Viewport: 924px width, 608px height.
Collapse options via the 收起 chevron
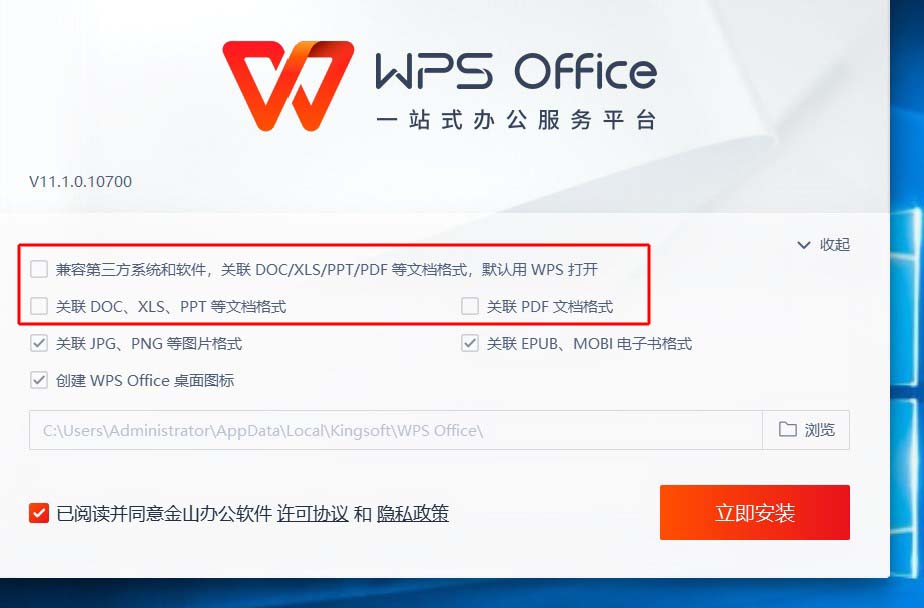tap(804, 244)
